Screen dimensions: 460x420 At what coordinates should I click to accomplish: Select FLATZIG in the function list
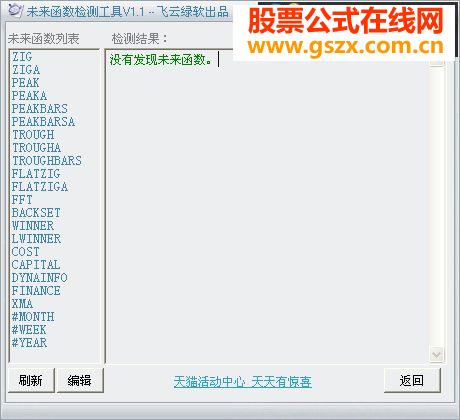36,174
